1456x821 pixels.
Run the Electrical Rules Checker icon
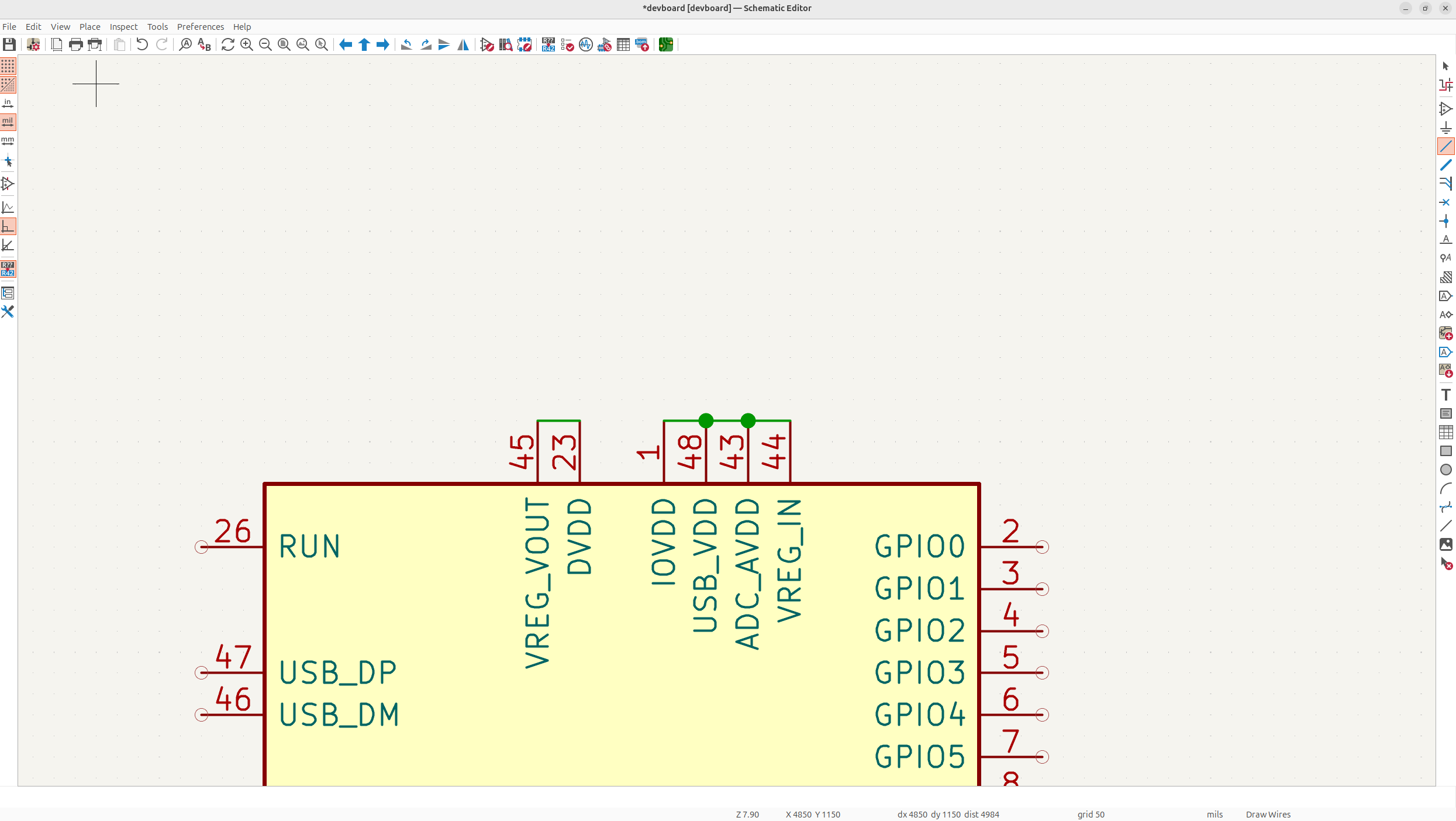pos(567,44)
